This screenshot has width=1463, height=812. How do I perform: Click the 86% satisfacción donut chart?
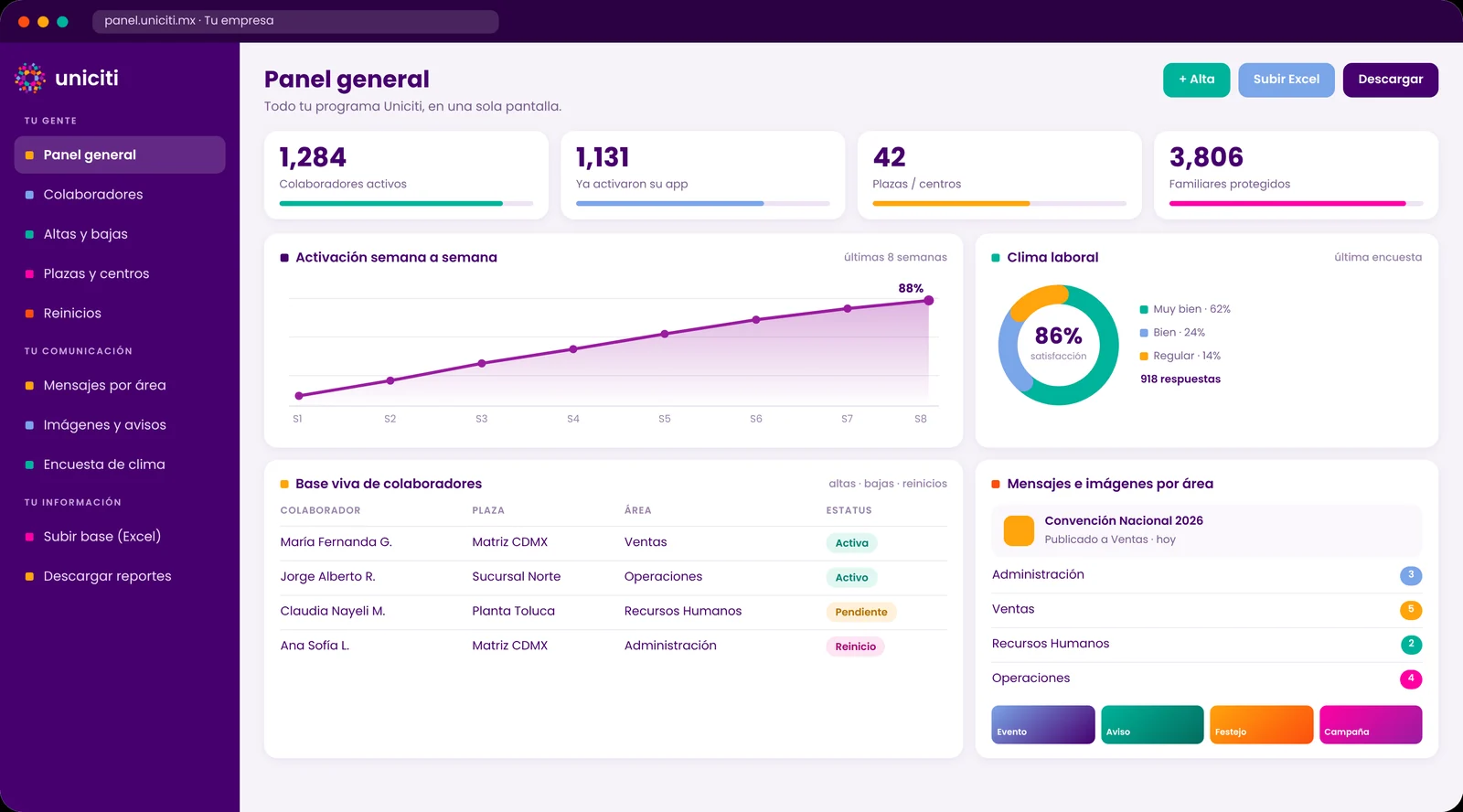1059,345
